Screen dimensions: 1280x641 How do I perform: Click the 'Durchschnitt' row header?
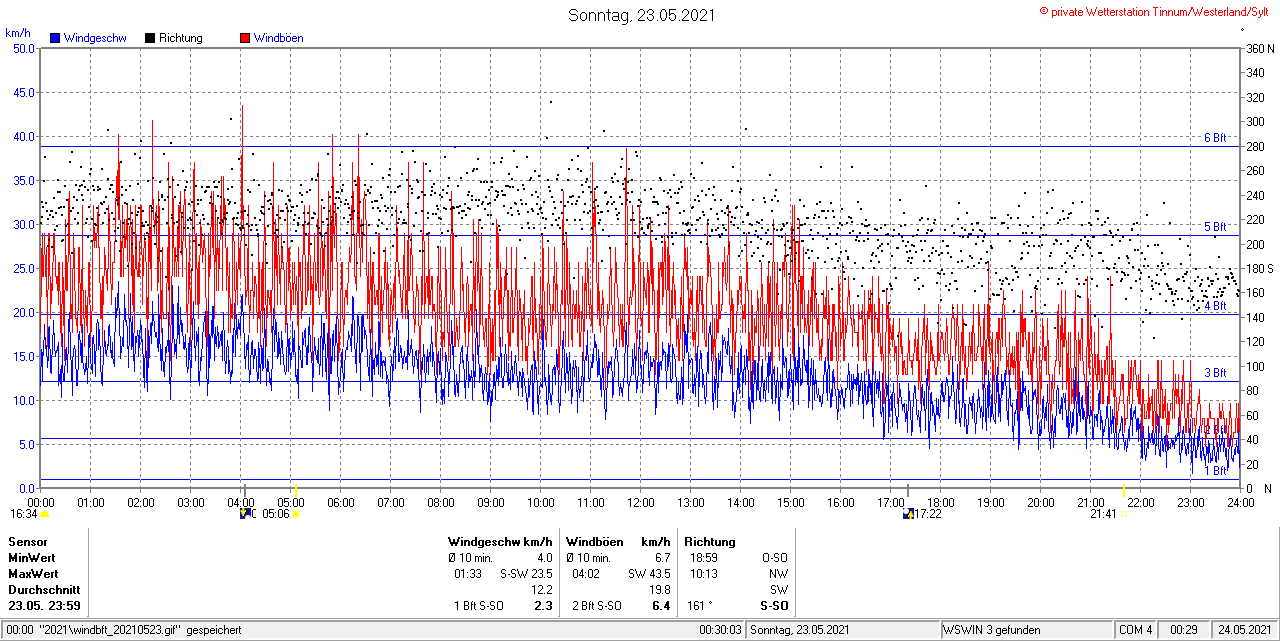point(43,589)
